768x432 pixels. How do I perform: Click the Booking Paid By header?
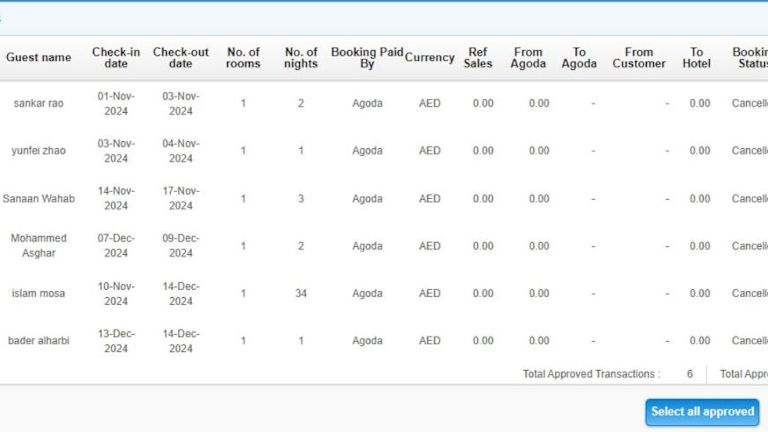point(367,58)
